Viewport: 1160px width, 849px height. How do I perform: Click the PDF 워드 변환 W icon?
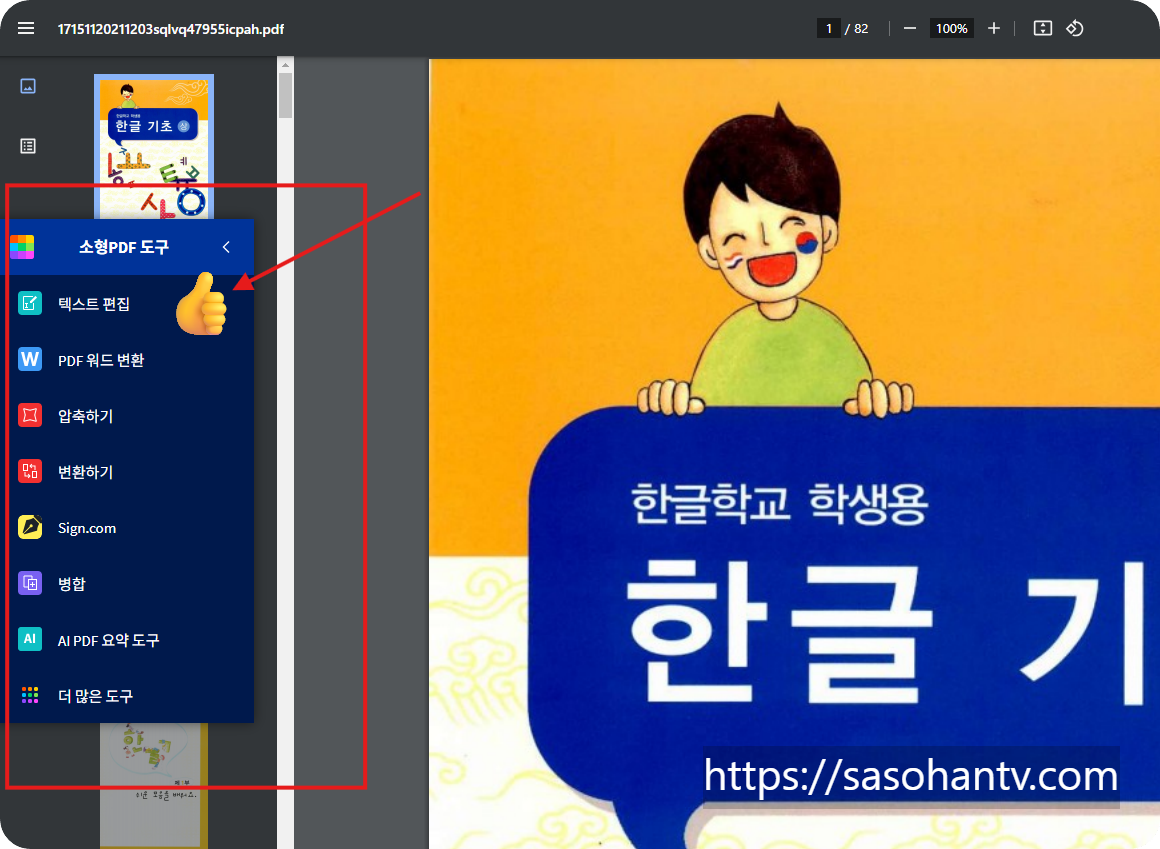pos(30,359)
